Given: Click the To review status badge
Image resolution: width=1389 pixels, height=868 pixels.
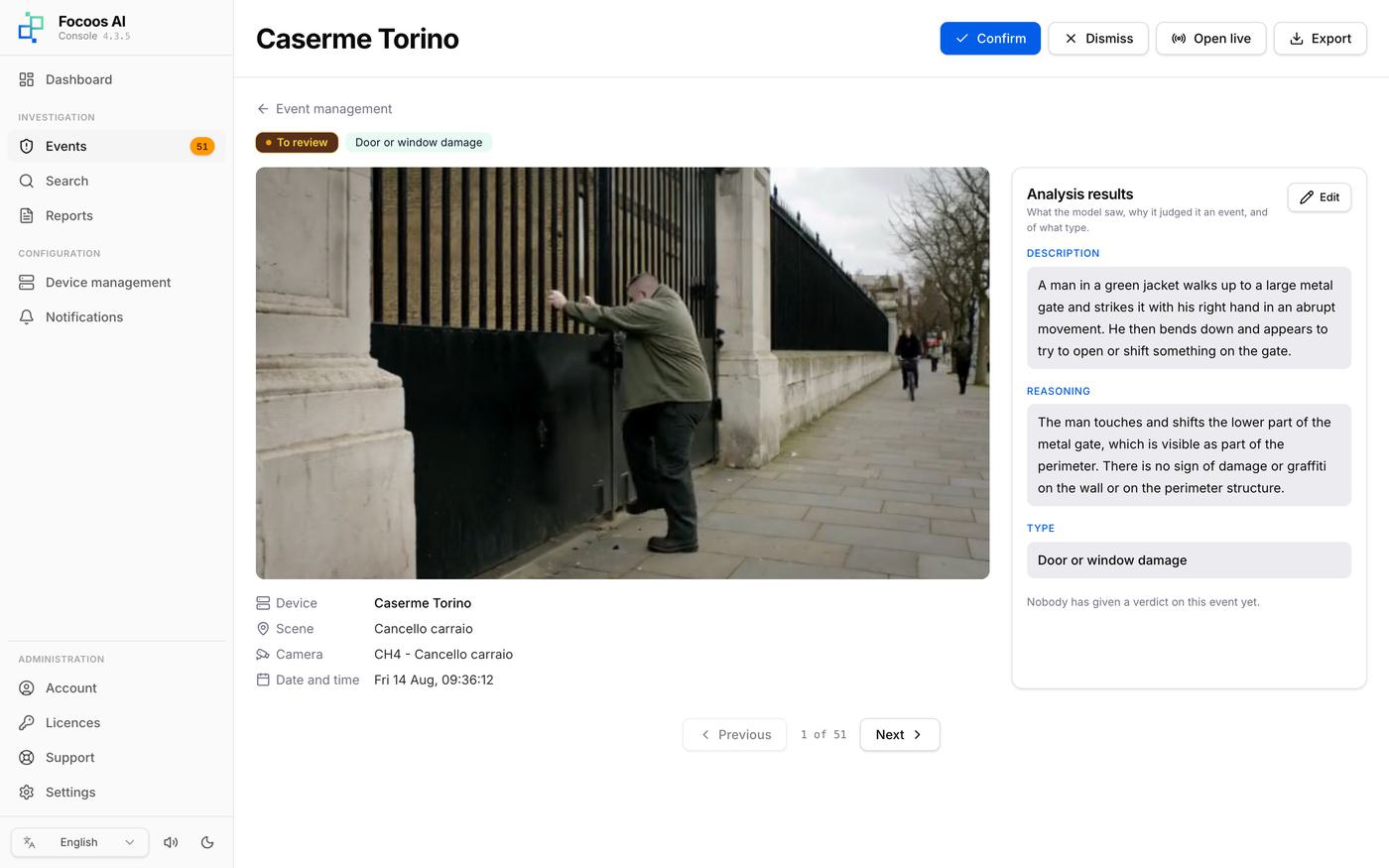Looking at the screenshot, I should point(297,143).
